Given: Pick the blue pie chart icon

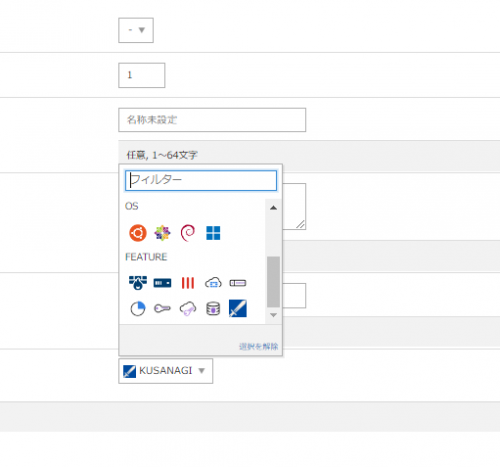Looking at the screenshot, I should click(x=138, y=308).
